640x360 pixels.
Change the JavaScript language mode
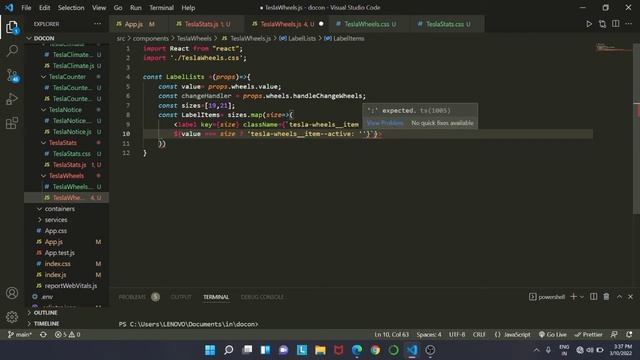point(517,334)
